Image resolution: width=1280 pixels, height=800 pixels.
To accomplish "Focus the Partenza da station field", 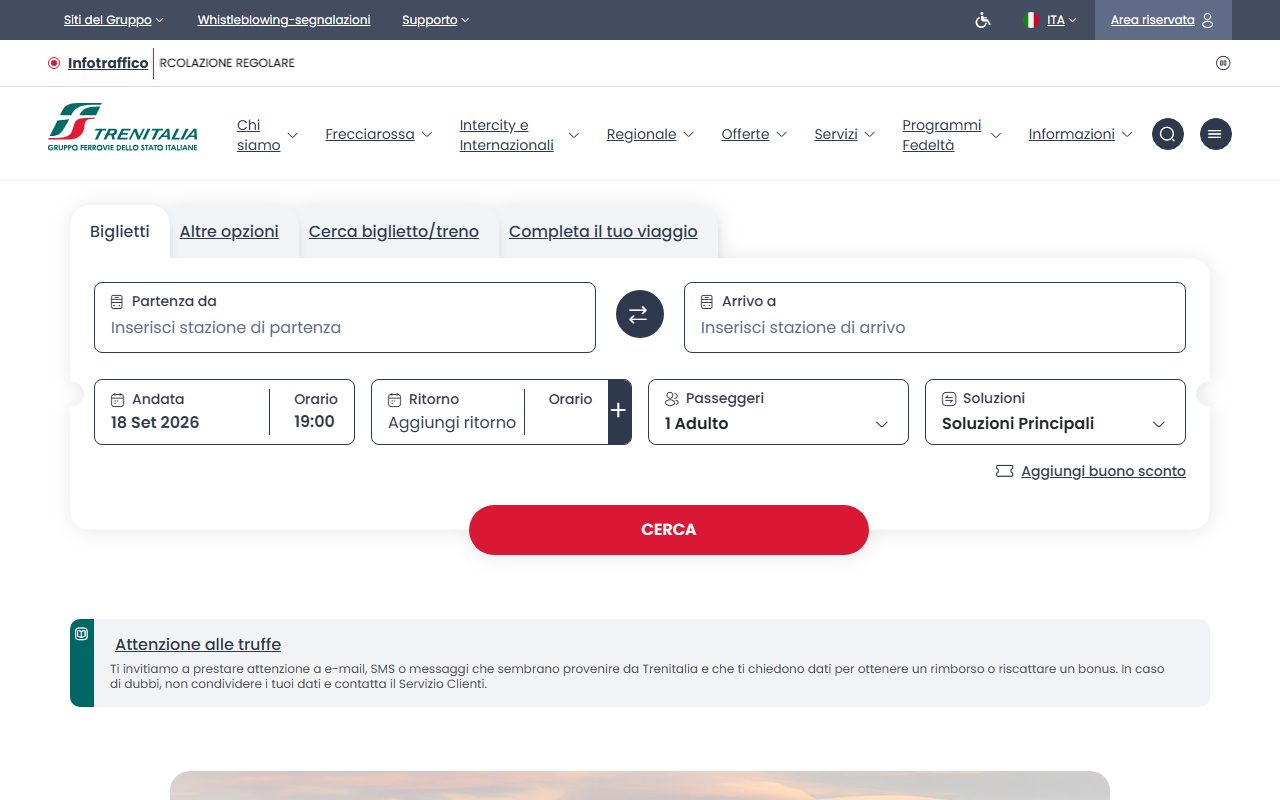I will [x=345, y=317].
